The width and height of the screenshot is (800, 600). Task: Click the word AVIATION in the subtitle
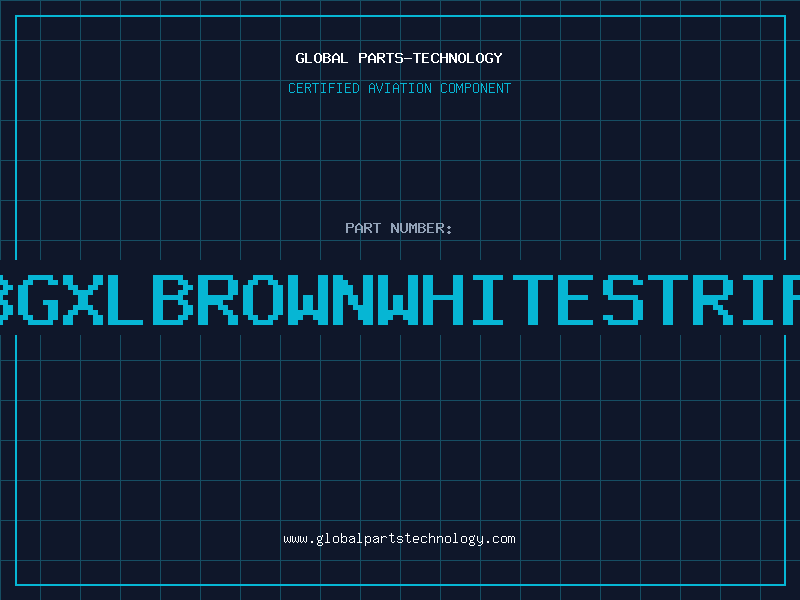(x=399, y=88)
